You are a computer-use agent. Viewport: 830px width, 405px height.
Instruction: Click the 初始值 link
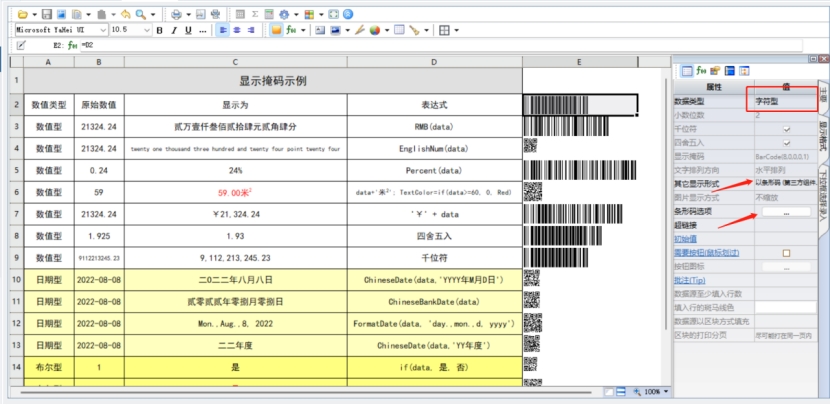tap(685, 239)
